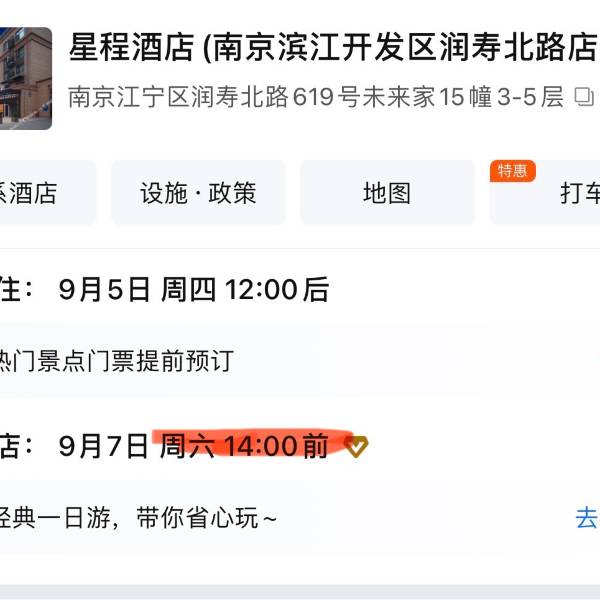This screenshot has width=600, height=600.
Task: Select the 打车 ride-hailing button
Action: click(x=545, y=193)
